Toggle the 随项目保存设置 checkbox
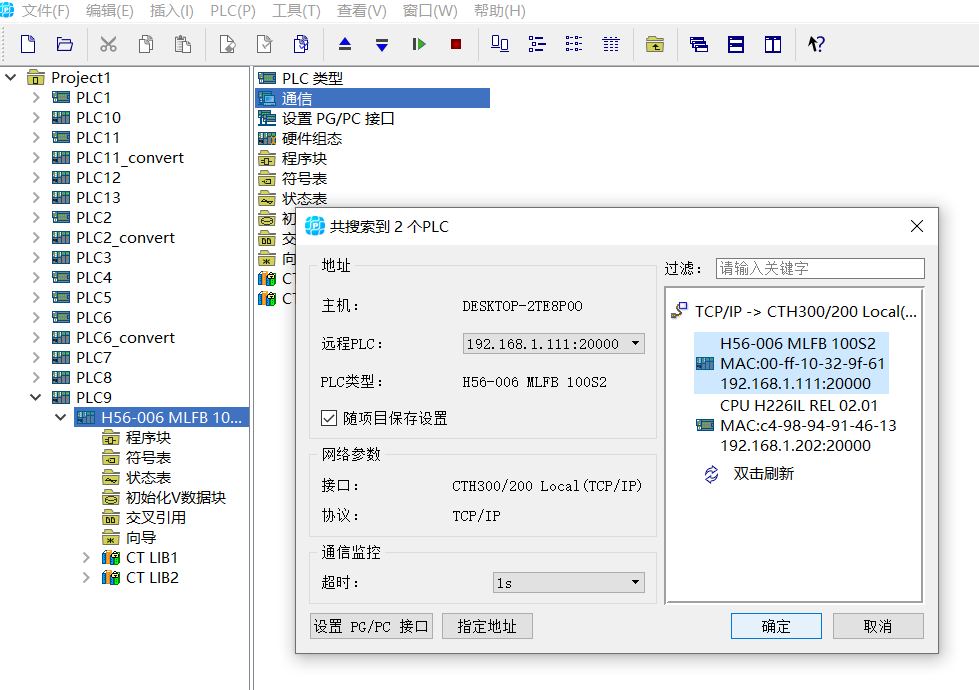This screenshot has width=979, height=690. click(x=329, y=418)
